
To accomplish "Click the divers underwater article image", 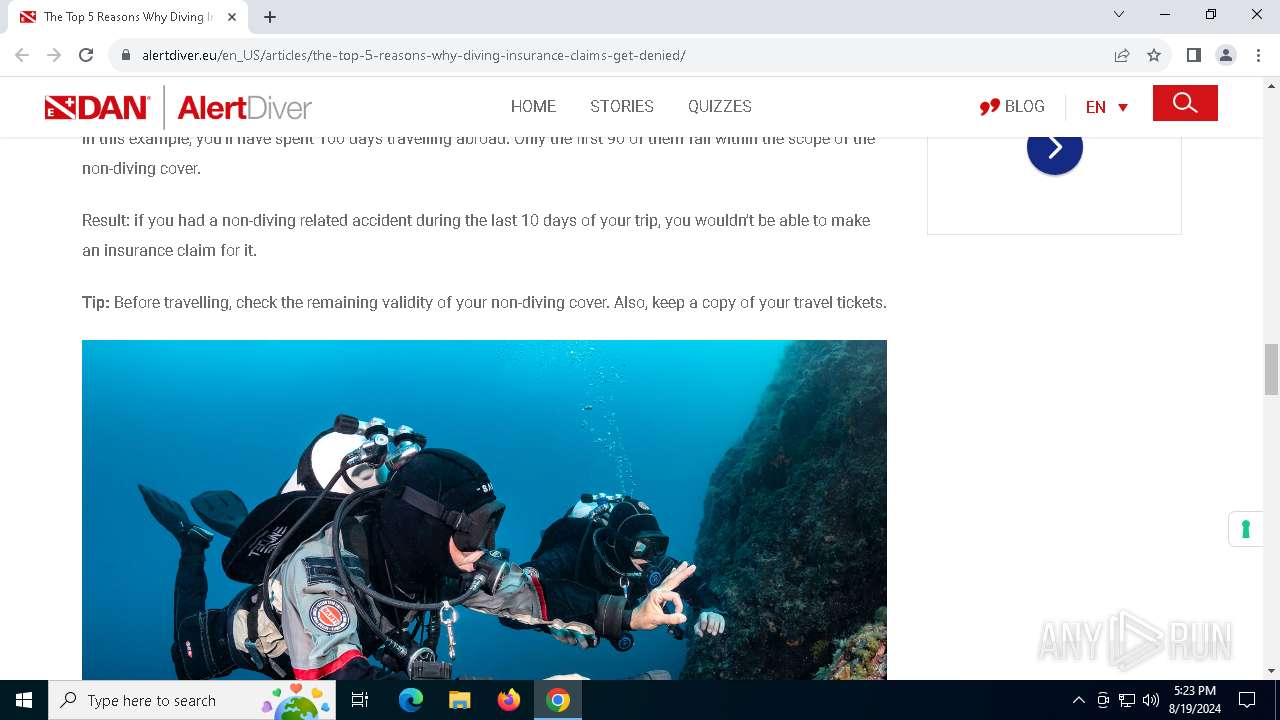I will pos(484,510).
